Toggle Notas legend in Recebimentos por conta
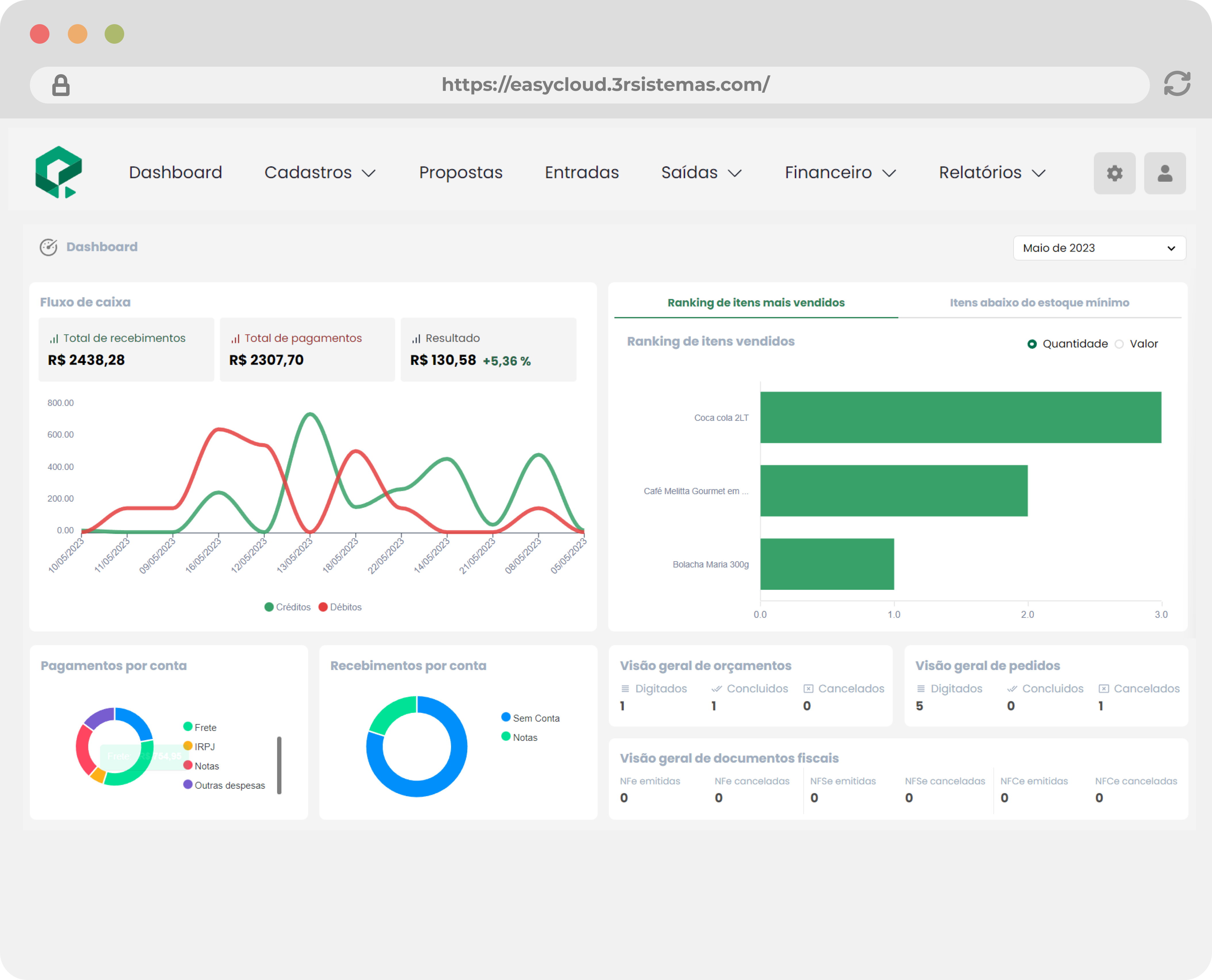The image size is (1212, 980). pyautogui.click(x=520, y=737)
